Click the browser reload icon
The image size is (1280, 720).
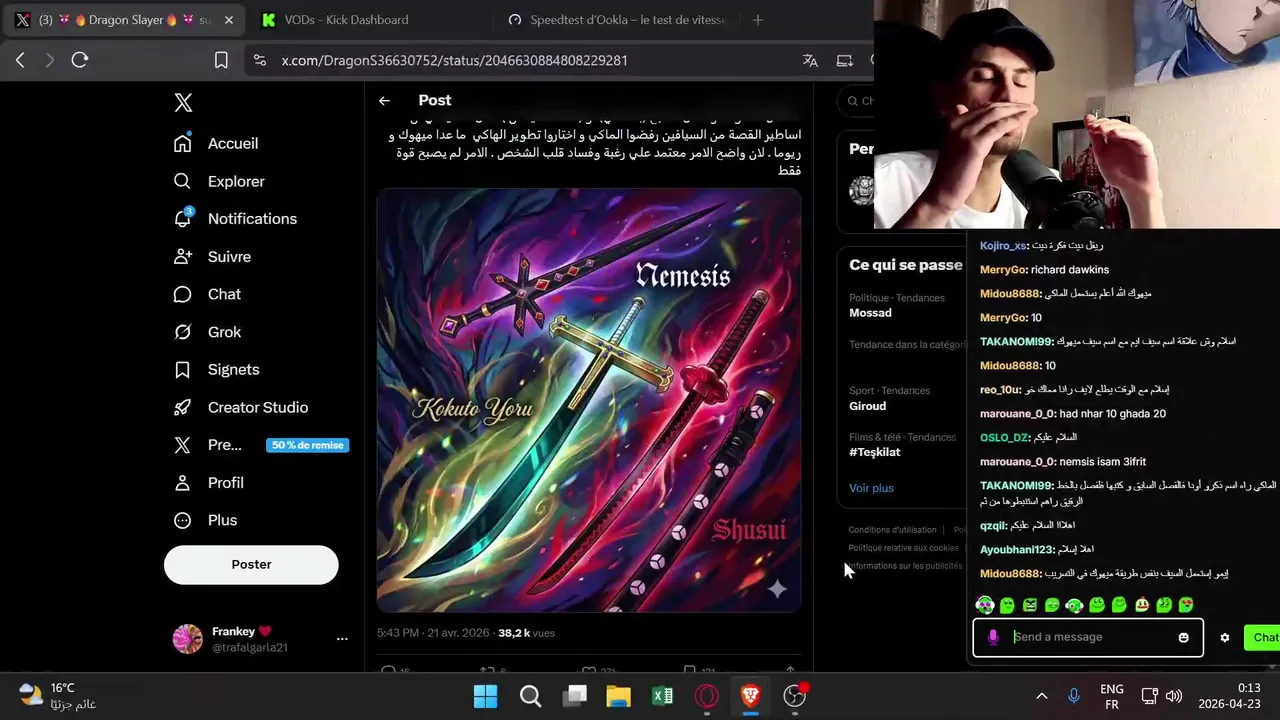coord(80,60)
